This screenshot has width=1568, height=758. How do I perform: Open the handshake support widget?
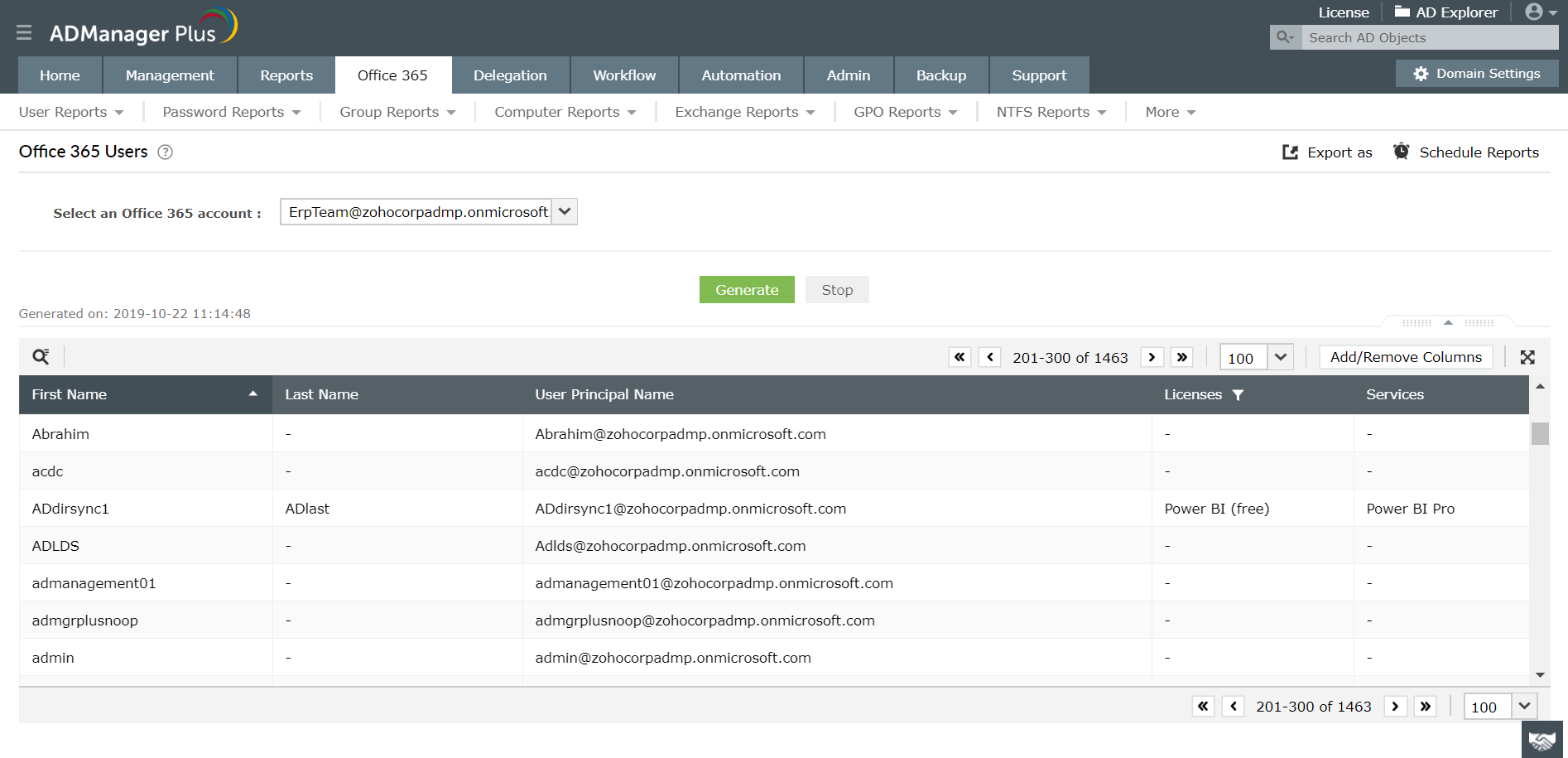click(x=1542, y=740)
